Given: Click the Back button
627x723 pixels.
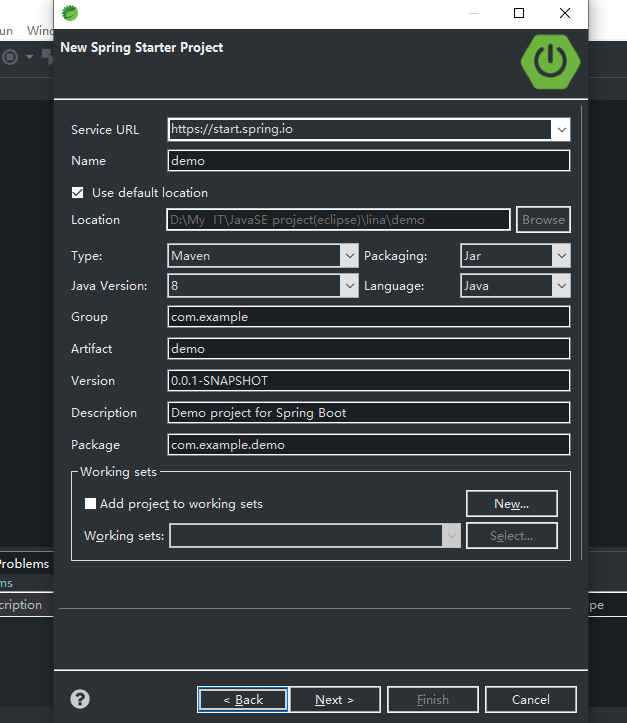Looking at the screenshot, I should (x=243, y=699).
